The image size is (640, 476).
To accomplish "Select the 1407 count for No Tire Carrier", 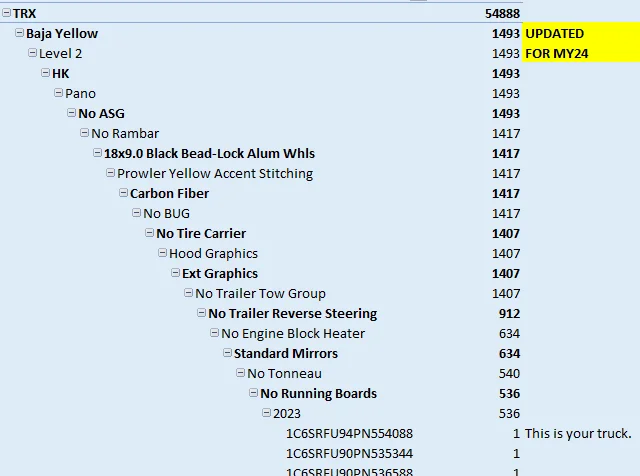I will pos(506,234).
